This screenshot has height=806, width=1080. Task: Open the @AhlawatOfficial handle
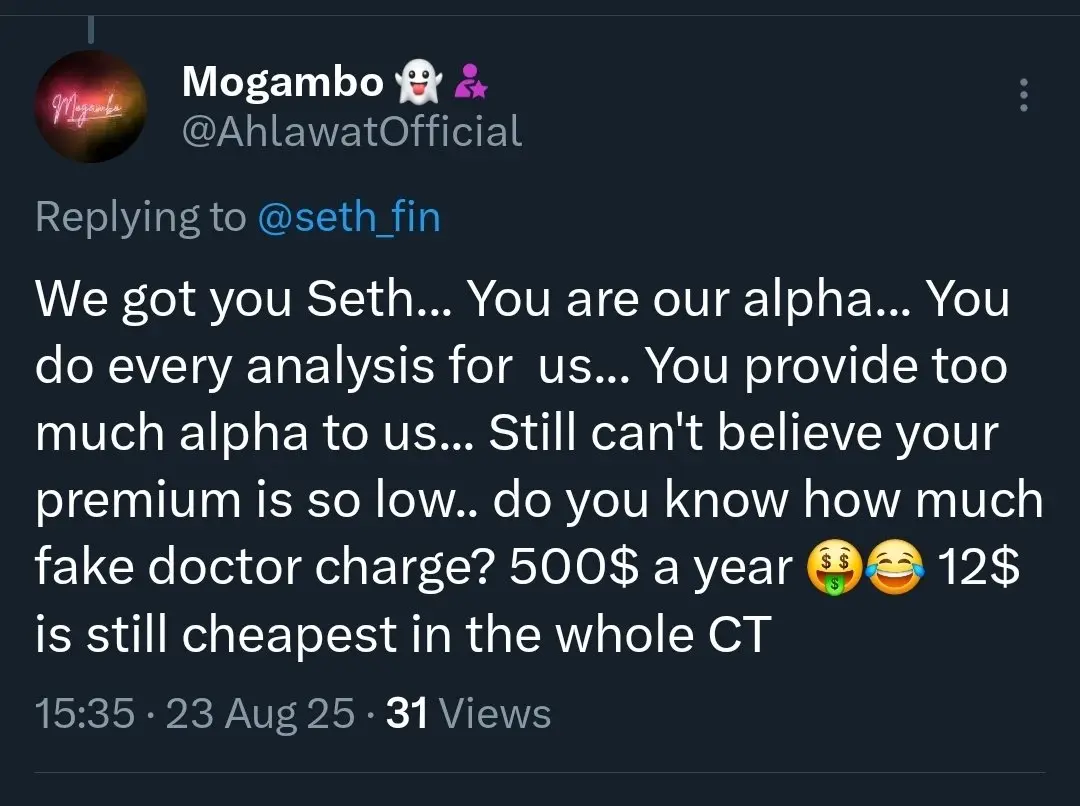[x=352, y=131]
